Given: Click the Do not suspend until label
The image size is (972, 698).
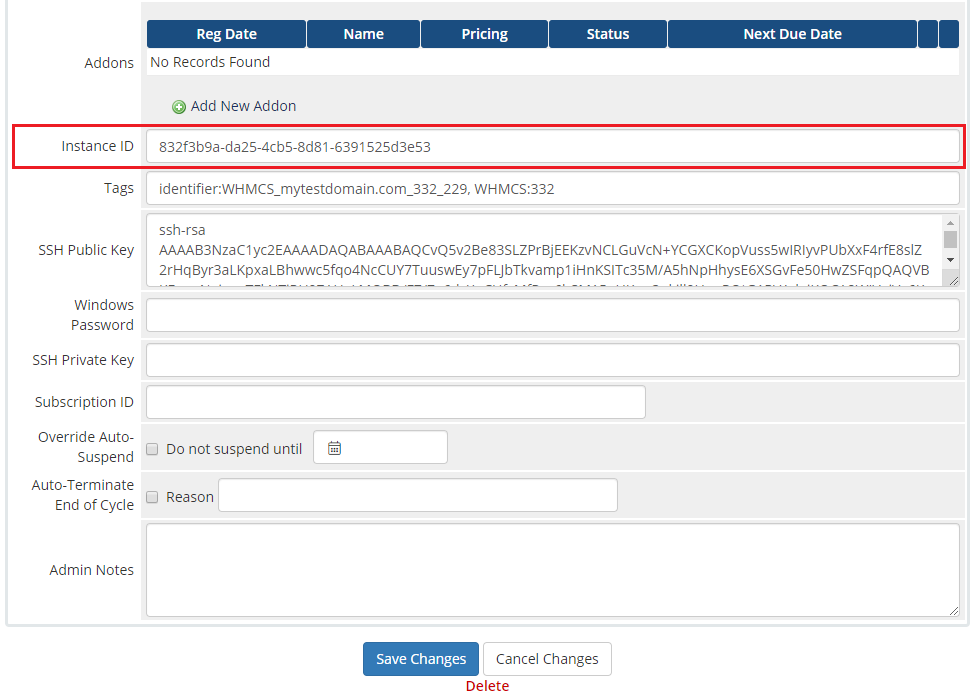Looking at the screenshot, I should tap(234, 449).
